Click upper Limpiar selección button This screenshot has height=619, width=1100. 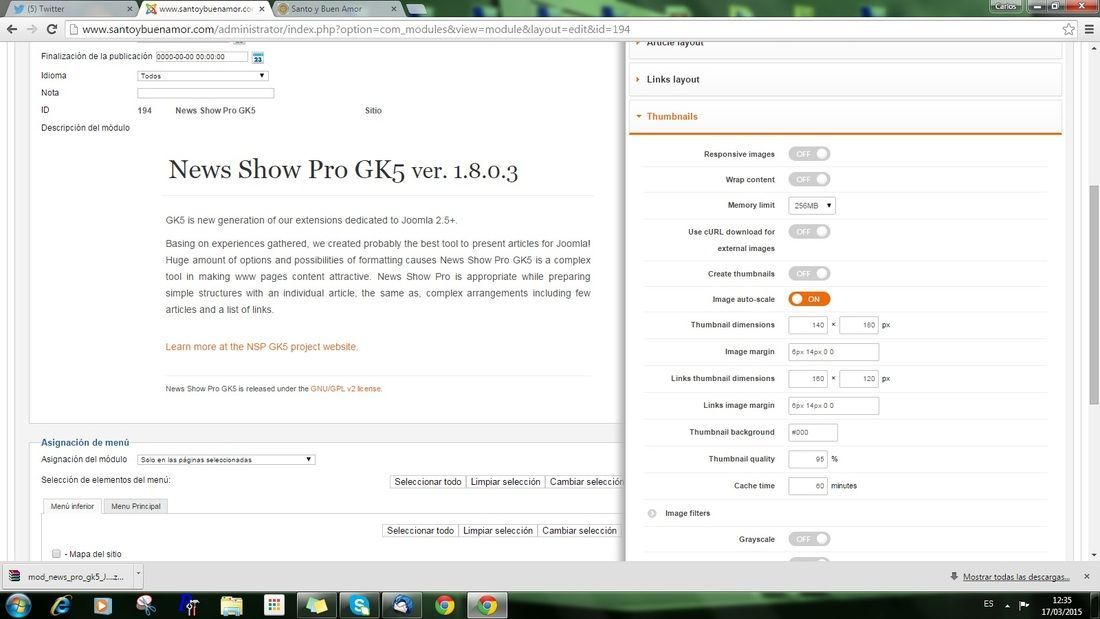(505, 481)
